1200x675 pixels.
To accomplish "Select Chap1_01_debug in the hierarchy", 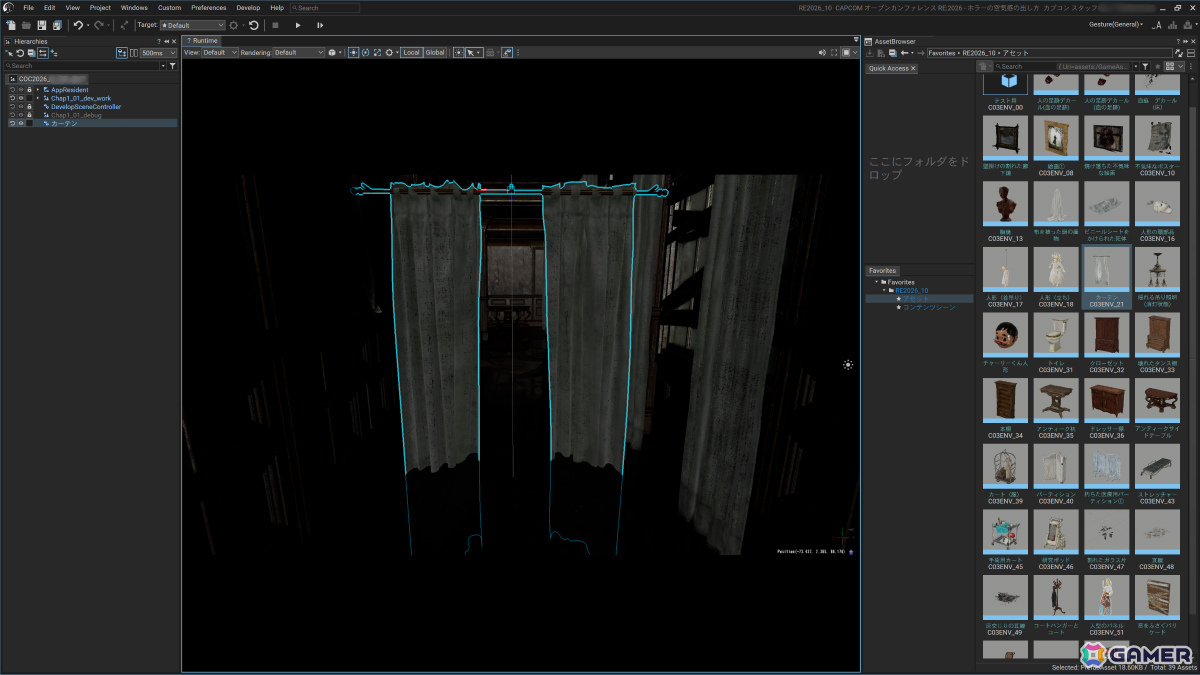I will click(76, 115).
